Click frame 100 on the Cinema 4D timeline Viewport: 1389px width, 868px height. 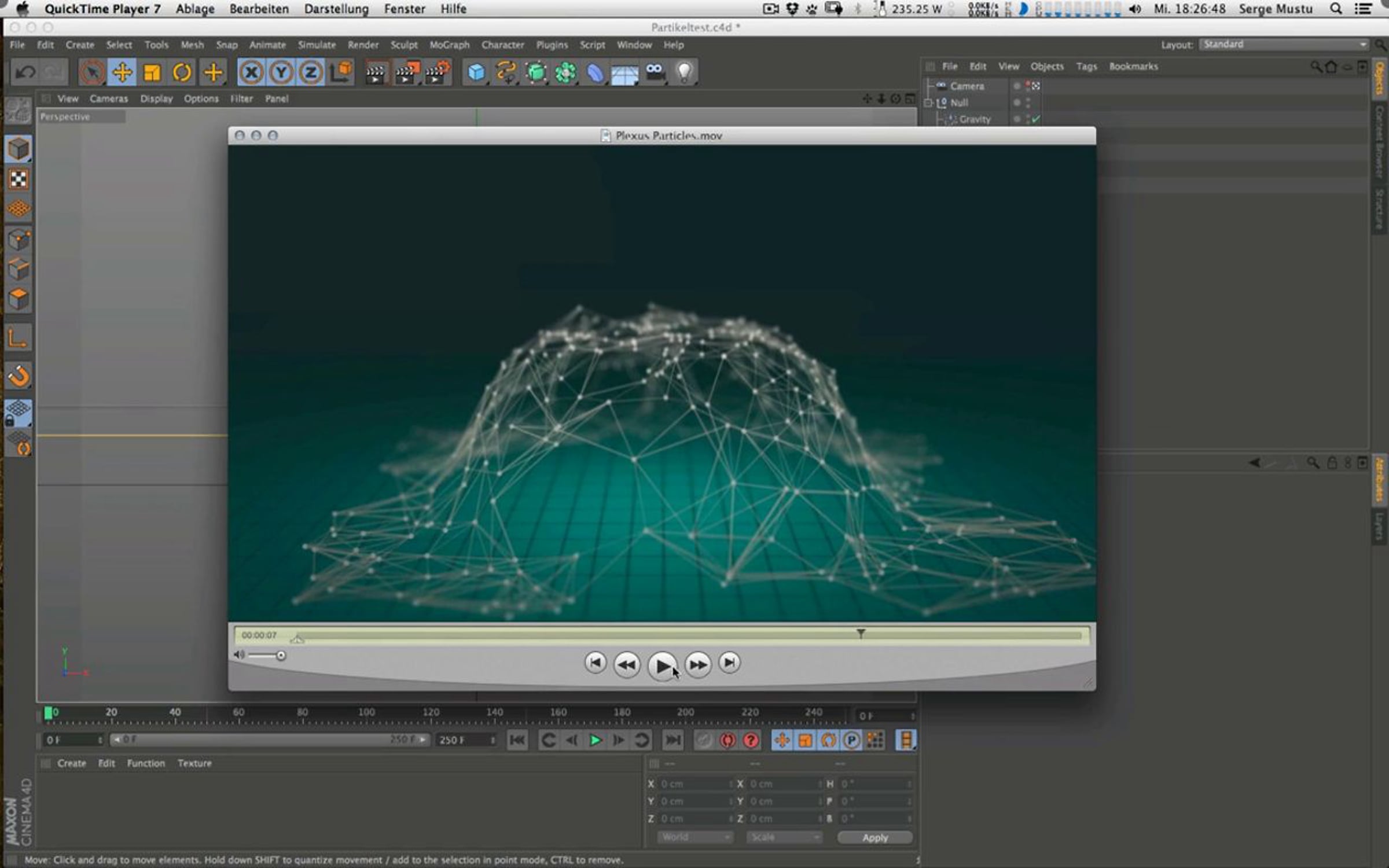tap(366, 718)
